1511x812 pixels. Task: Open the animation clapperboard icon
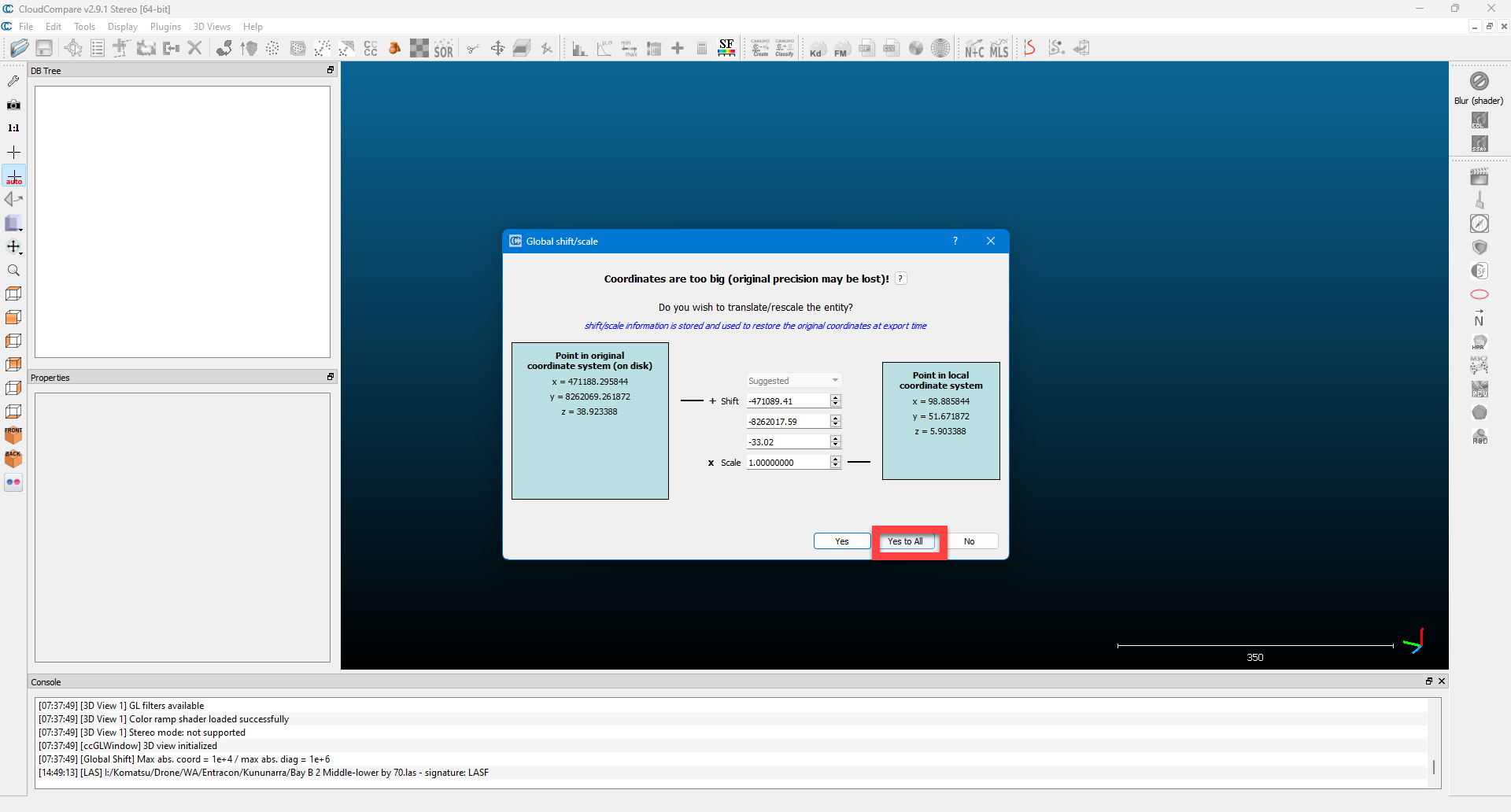tap(1479, 176)
